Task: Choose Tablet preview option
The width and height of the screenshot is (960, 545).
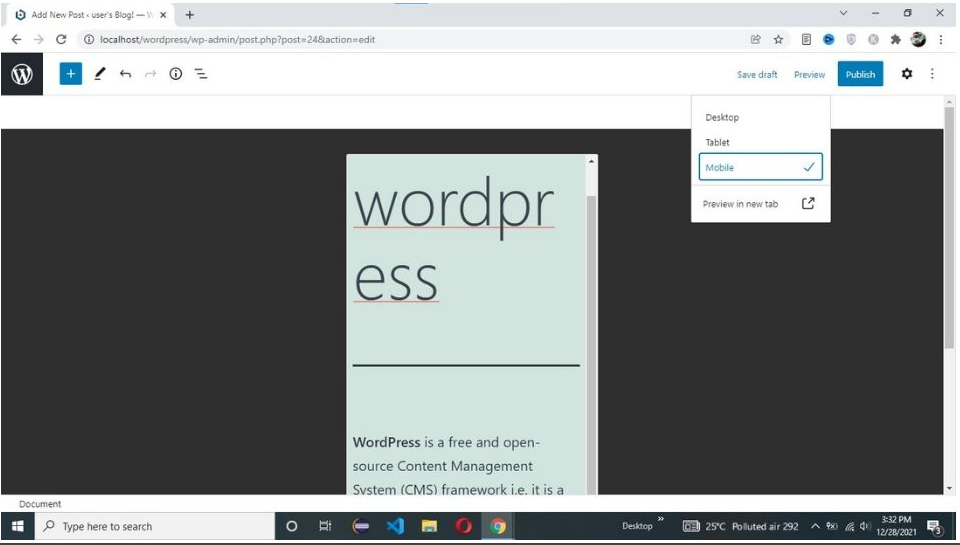Action: [x=760, y=142]
